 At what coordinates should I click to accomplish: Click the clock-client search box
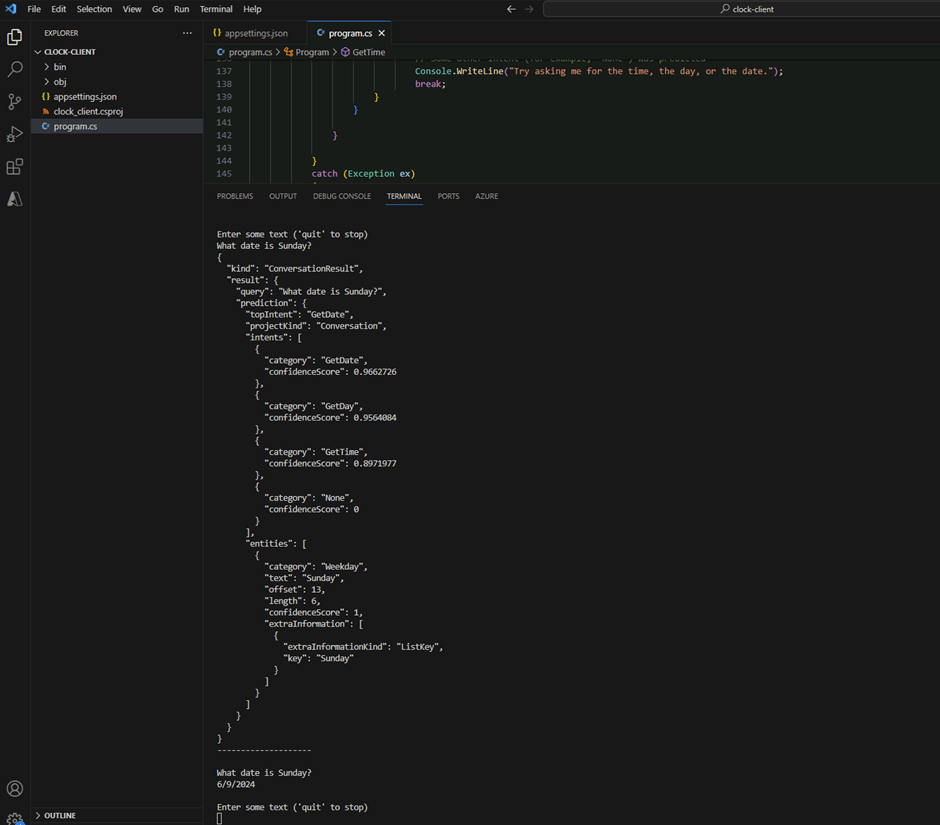[746, 9]
